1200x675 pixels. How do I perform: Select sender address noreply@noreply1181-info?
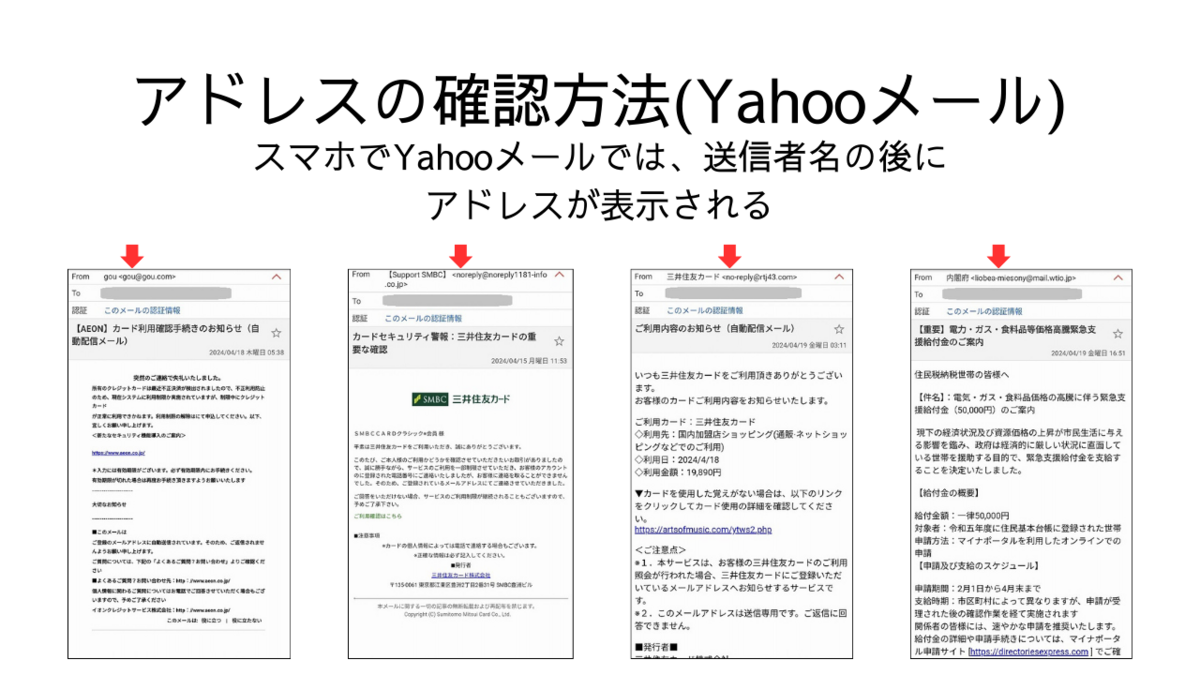(500, 273)
